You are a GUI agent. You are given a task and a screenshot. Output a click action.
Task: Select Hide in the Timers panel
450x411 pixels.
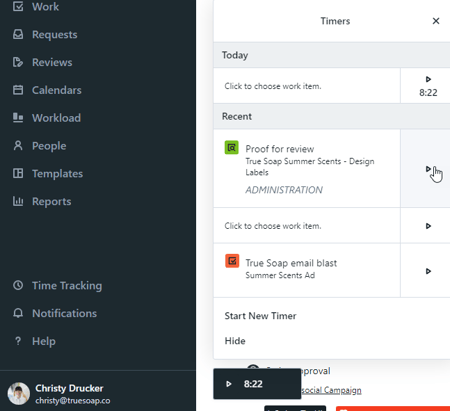235,341
